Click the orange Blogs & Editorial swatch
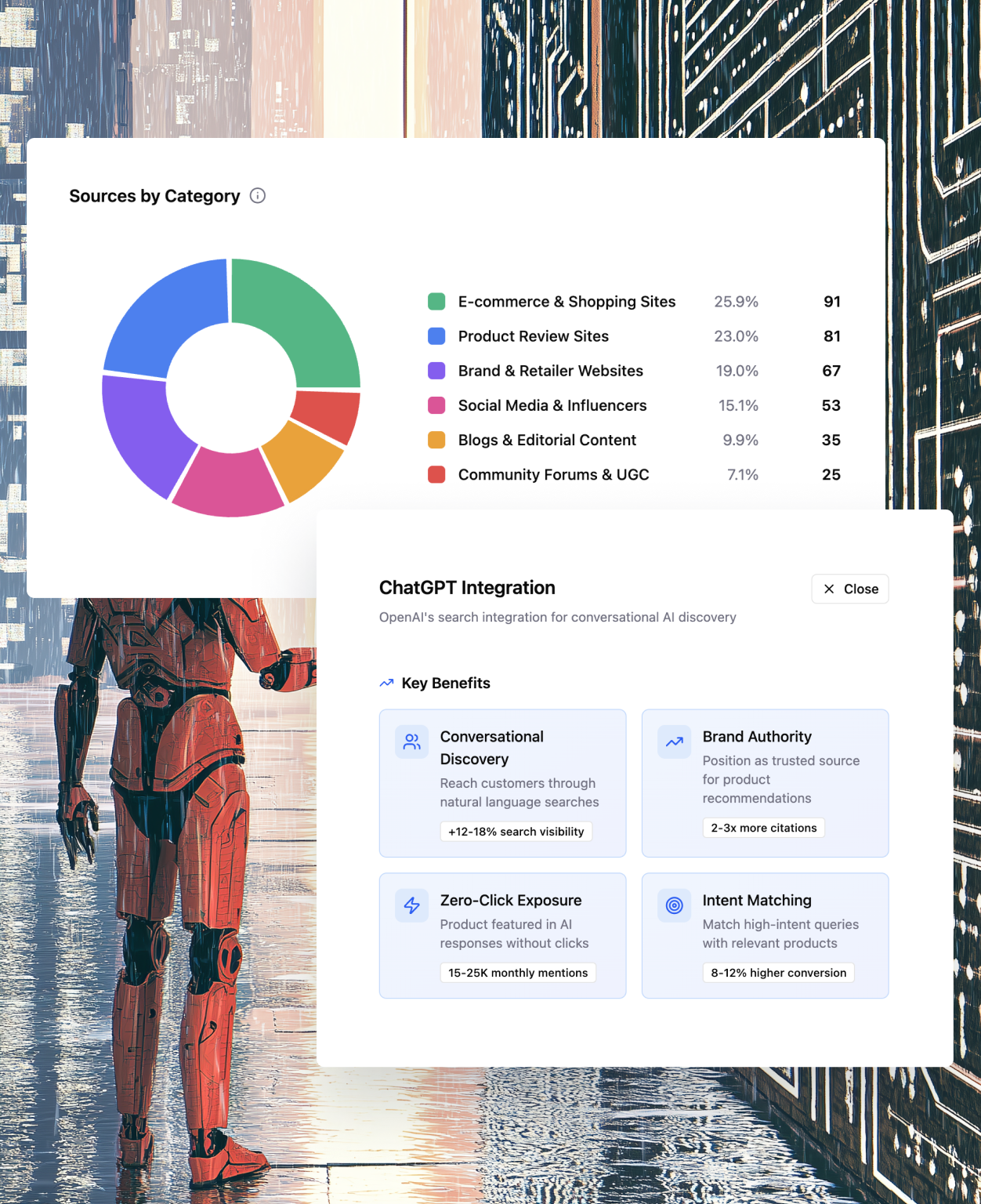The image size is (981, 1204). (x=436, y=440)
